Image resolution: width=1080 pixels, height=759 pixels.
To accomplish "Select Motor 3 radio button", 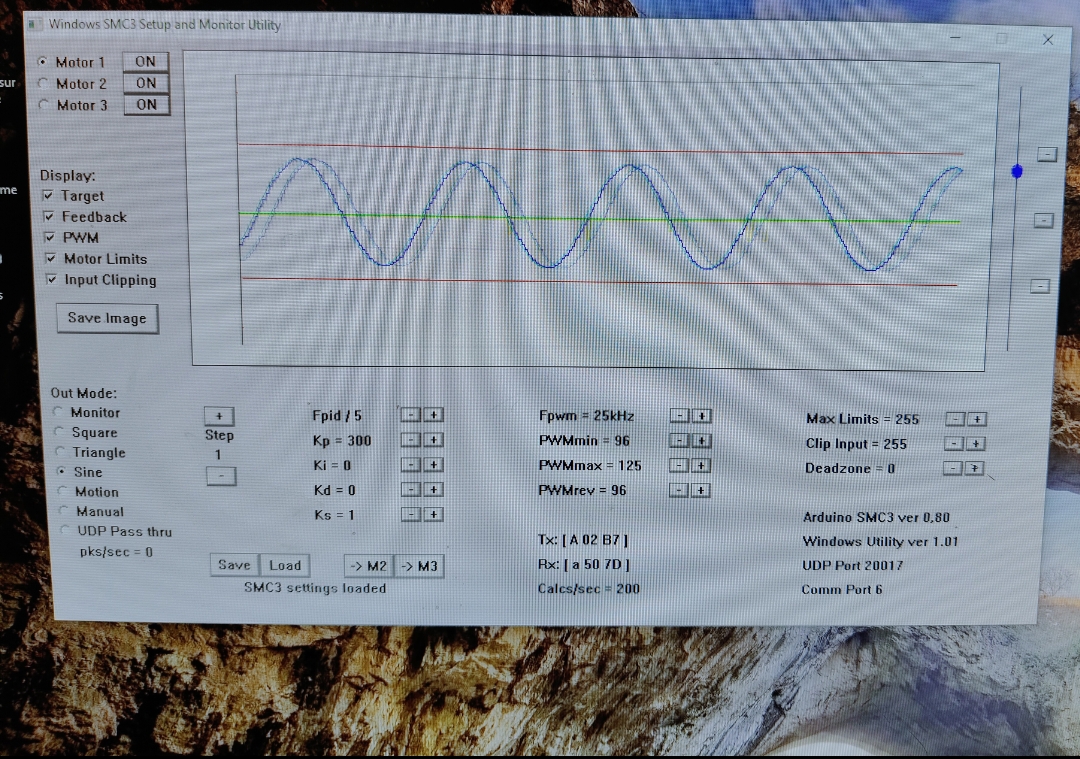I will (44, 105).
